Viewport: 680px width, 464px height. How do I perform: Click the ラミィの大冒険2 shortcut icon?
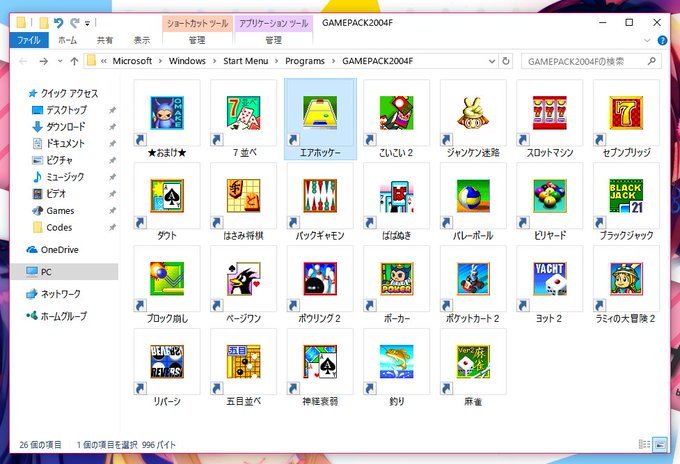[x=626, y=279]
